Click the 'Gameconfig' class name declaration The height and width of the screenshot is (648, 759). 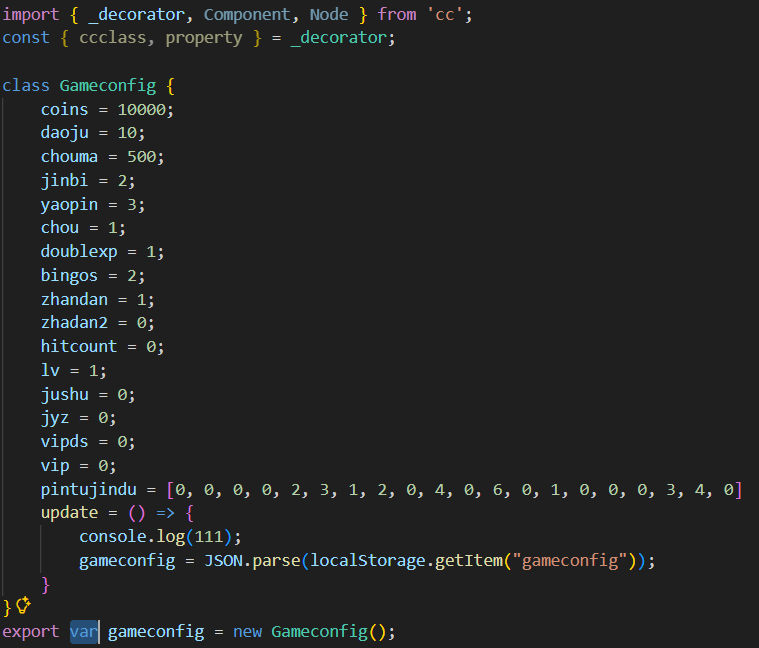(x=108, y=86)
